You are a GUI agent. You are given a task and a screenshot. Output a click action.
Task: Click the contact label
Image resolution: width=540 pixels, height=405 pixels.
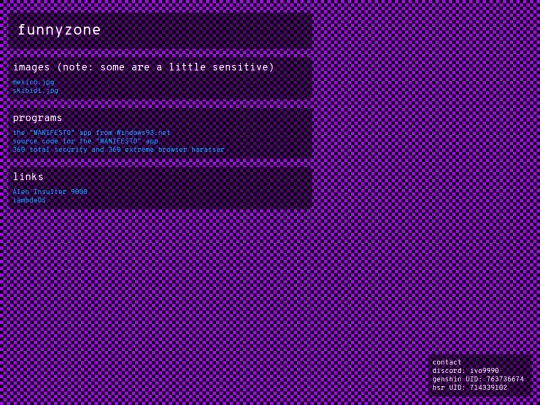447,362
